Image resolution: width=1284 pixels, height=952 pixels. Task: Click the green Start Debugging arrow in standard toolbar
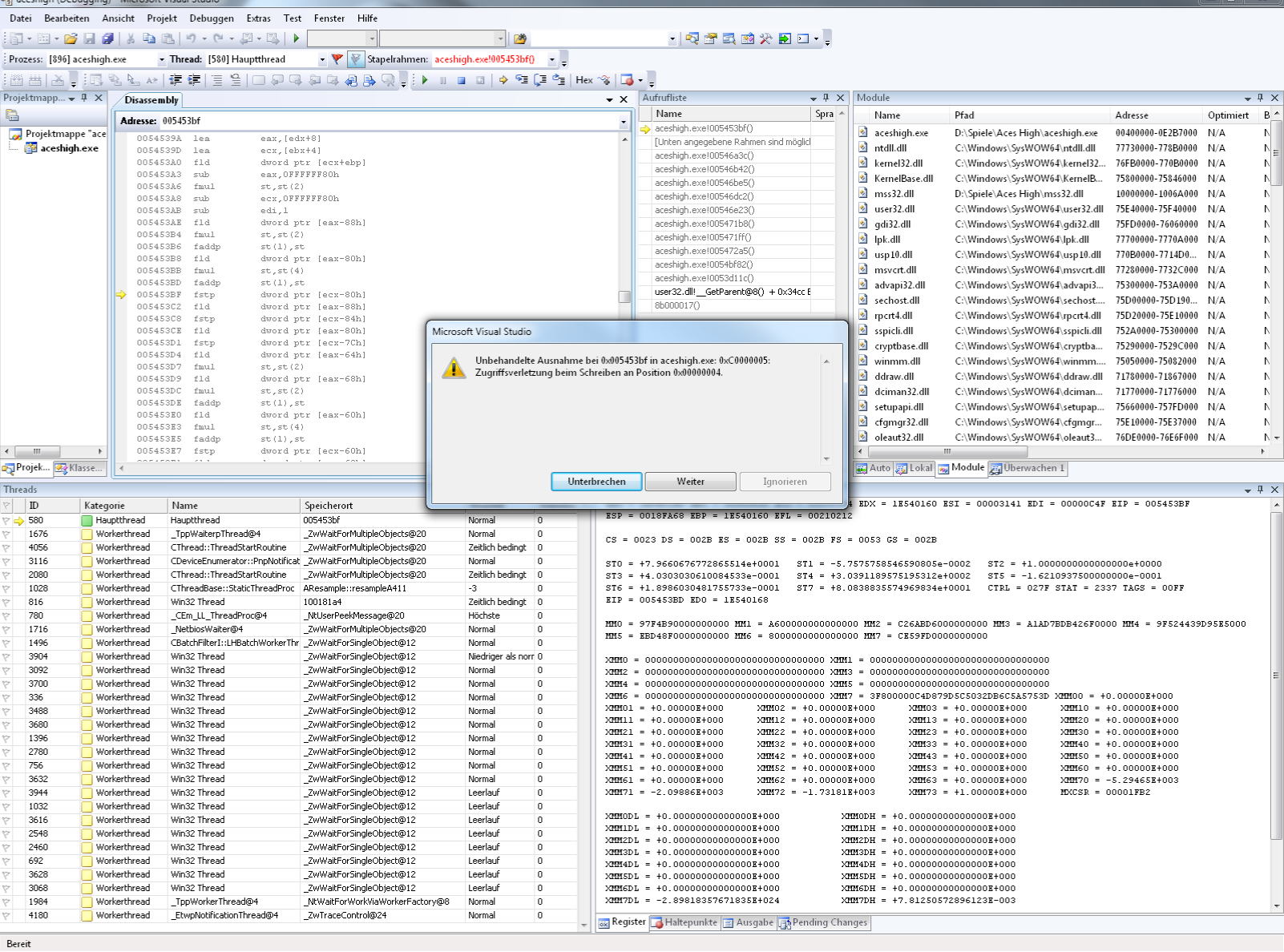[x=297, y=38]
